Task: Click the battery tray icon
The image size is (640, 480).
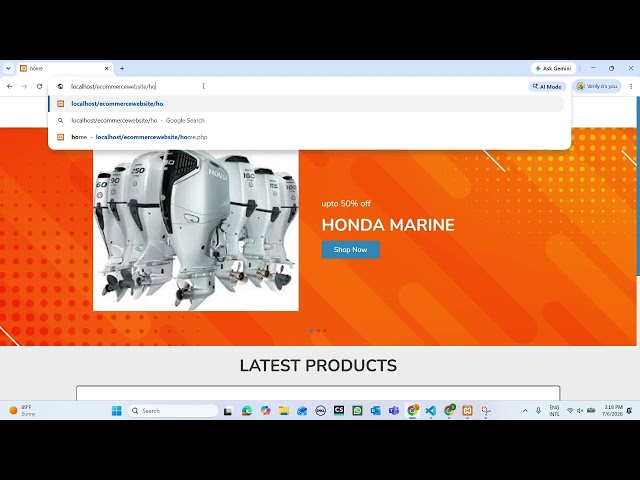Action: pyautogui.click(x=591, y=411)
